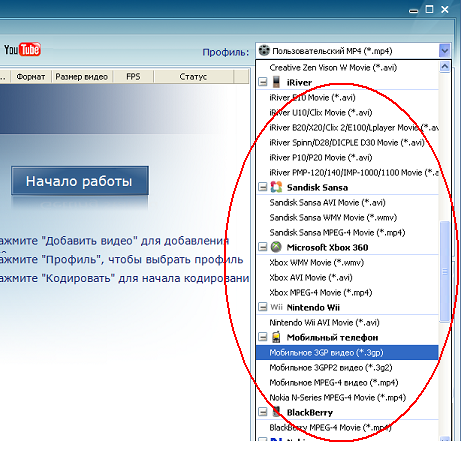Click the Microsoft Xbox 360 group icon

click(276, 247)
